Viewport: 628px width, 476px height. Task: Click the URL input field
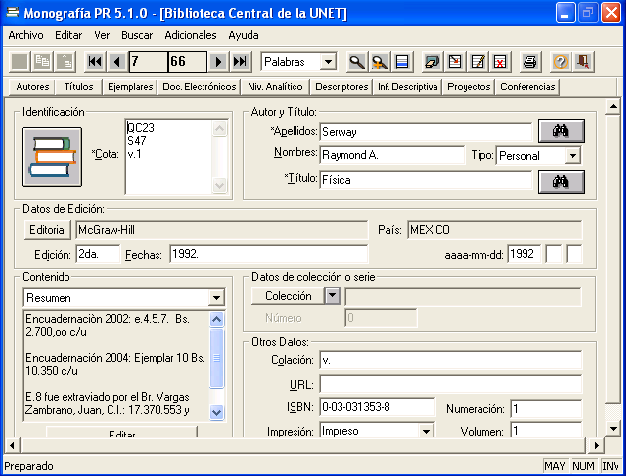[451, 384]
